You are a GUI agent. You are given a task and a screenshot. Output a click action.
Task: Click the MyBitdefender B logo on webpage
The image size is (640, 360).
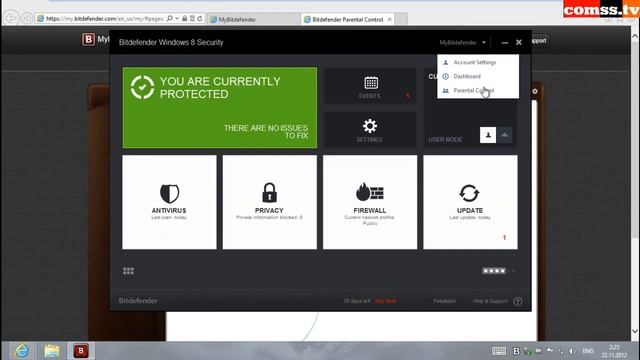[x=88, y=40]
